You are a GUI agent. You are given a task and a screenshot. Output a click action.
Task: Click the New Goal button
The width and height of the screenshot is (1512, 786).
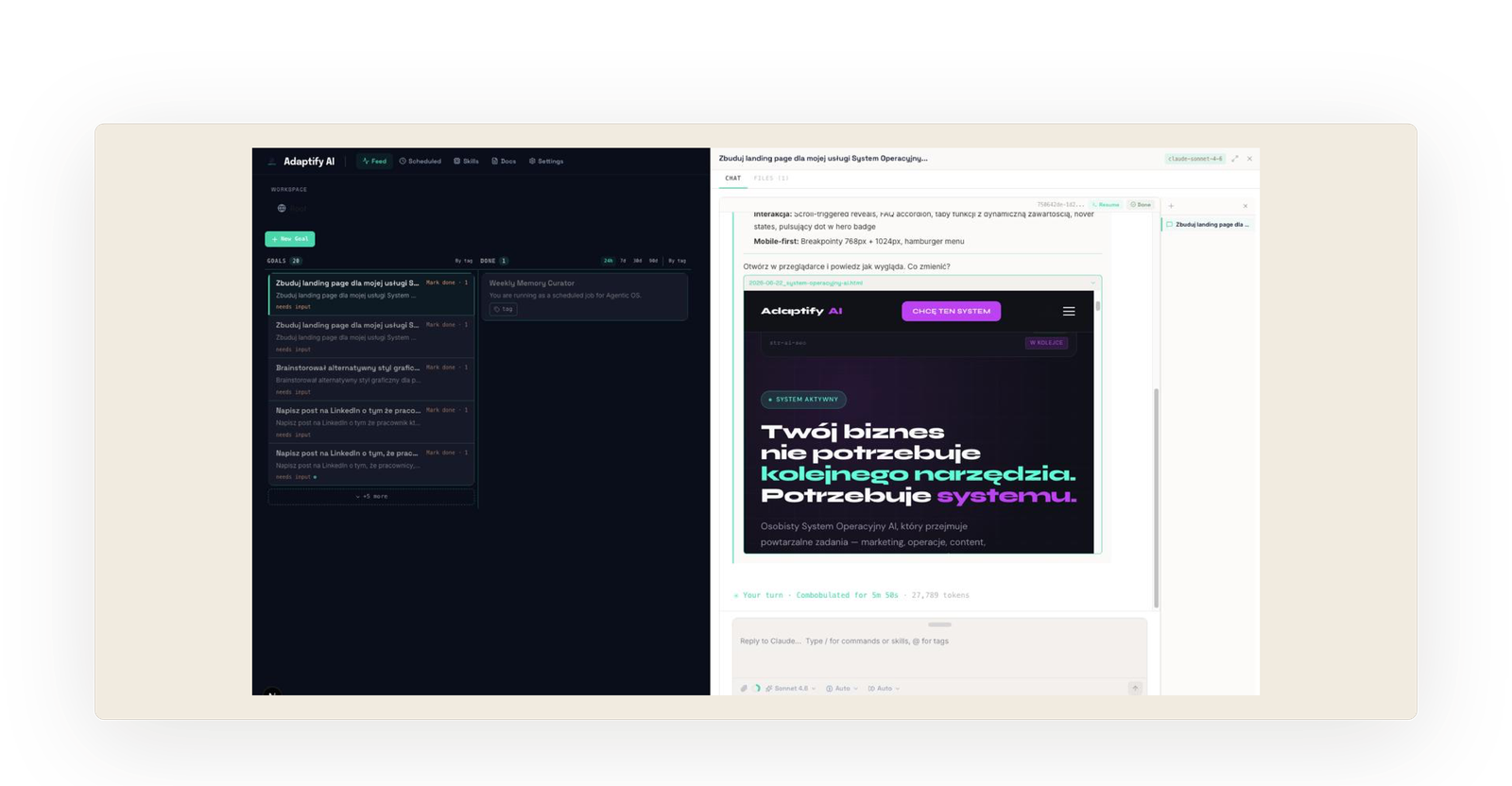click(x=290, y=239)
